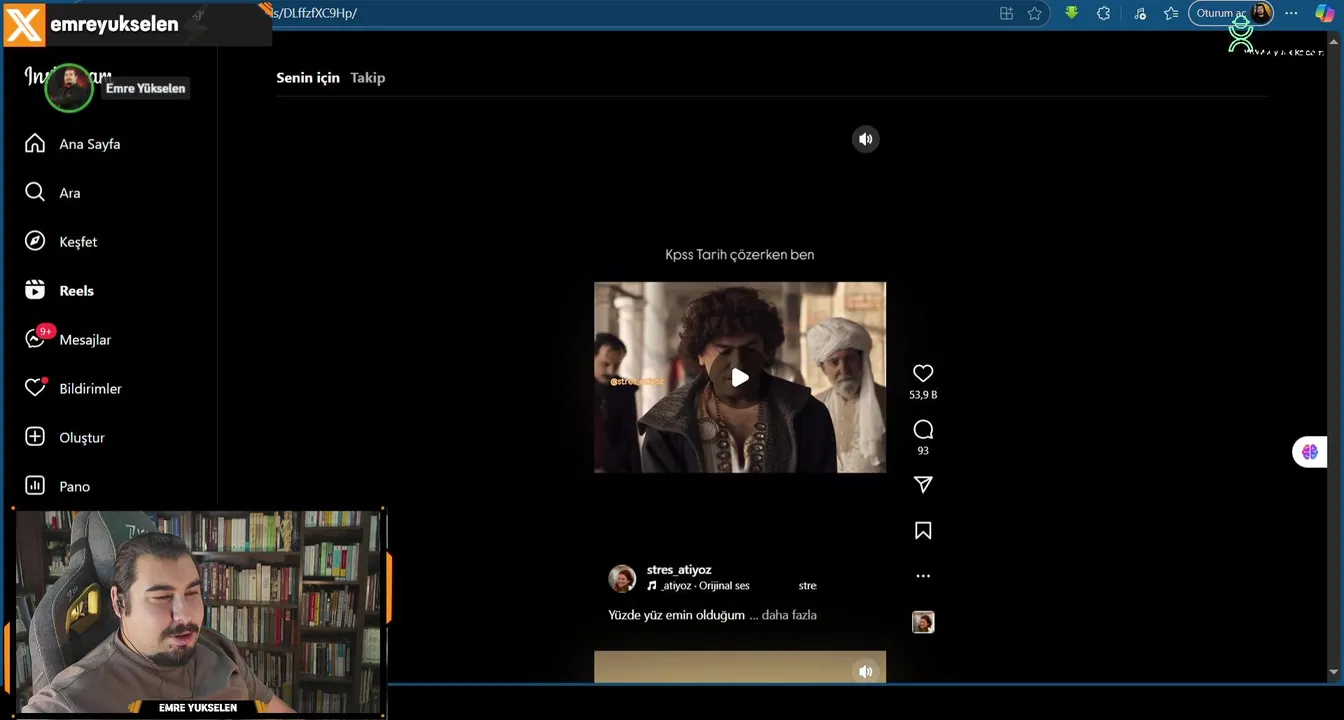
Task: Click the Kpss Tarih çözerken ben caption
Action: click(x=740, y=255)
